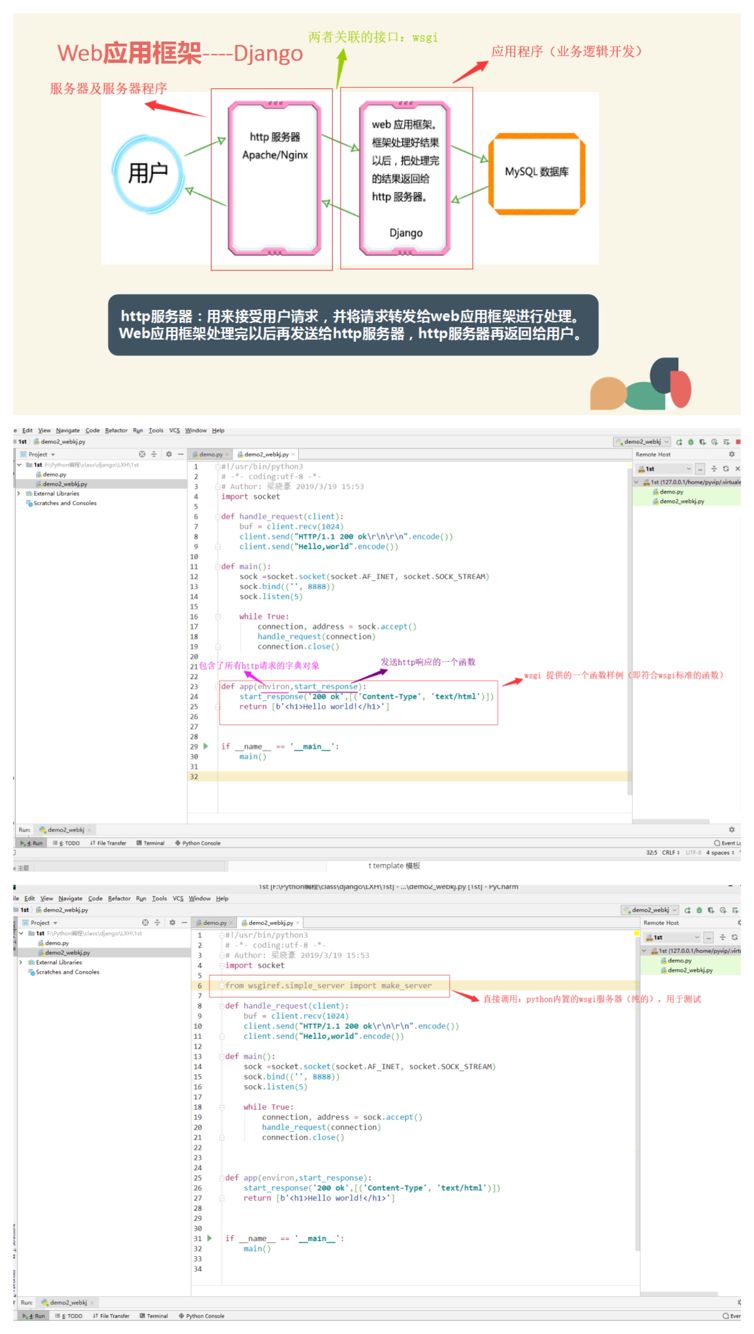Click 32:5 cursor position in upper status bar
Viewport: 754px width, 1334px height.
(x=650, y=853)
